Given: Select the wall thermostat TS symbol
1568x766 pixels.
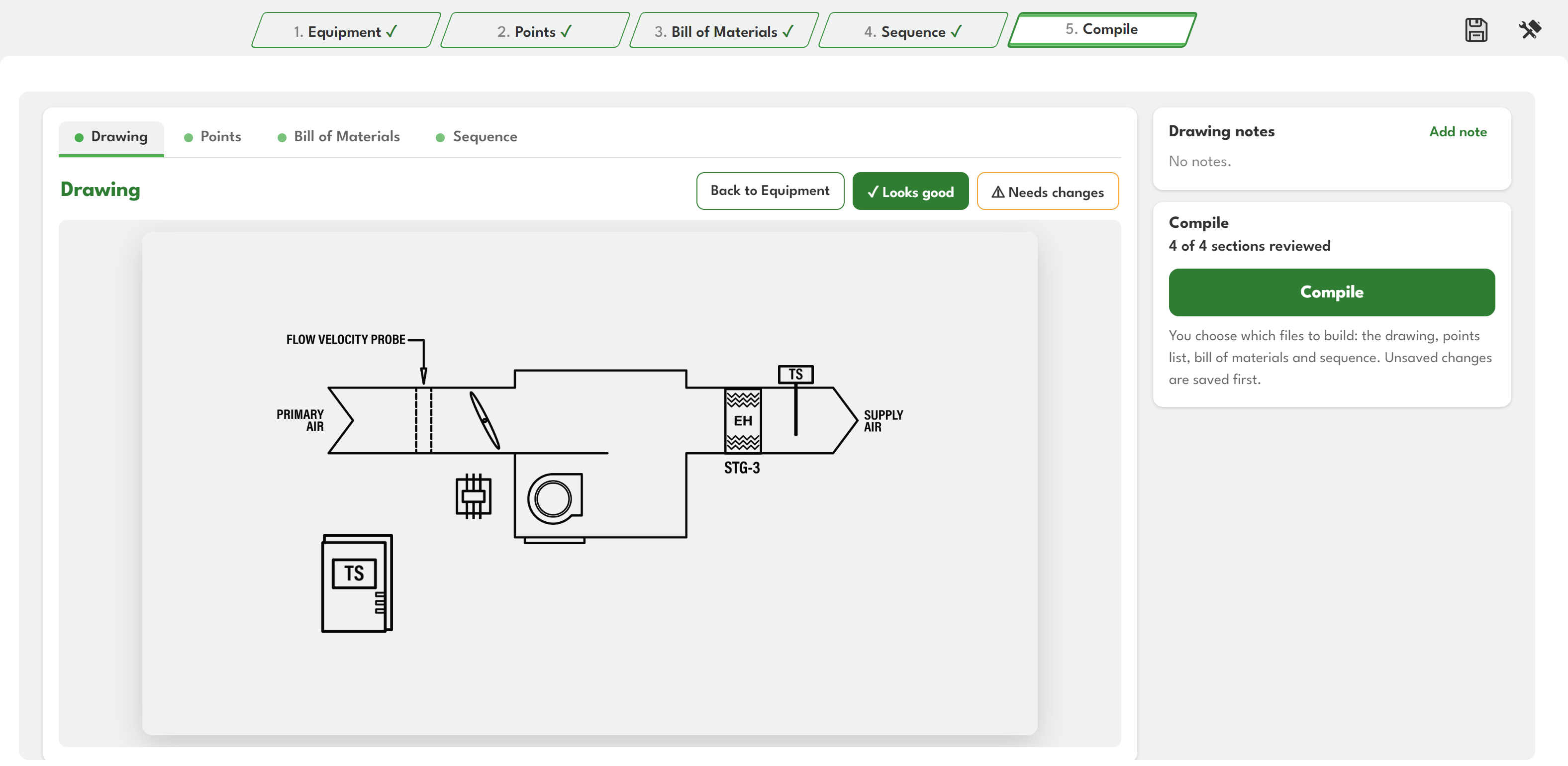Looking at the screenshot, I should coord(357,583).
